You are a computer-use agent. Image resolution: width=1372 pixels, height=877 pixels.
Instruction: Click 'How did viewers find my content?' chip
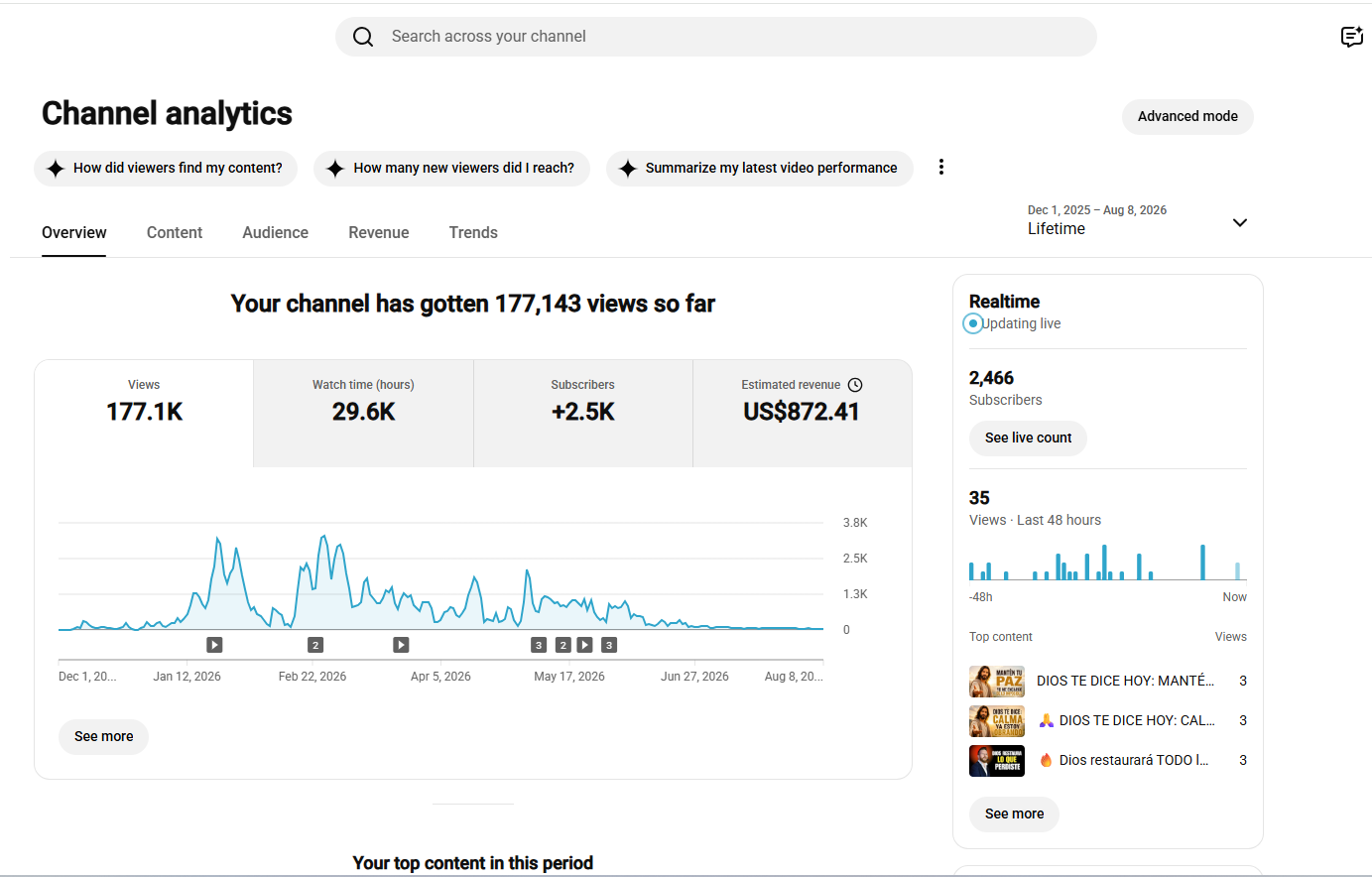tap(164, 168)
